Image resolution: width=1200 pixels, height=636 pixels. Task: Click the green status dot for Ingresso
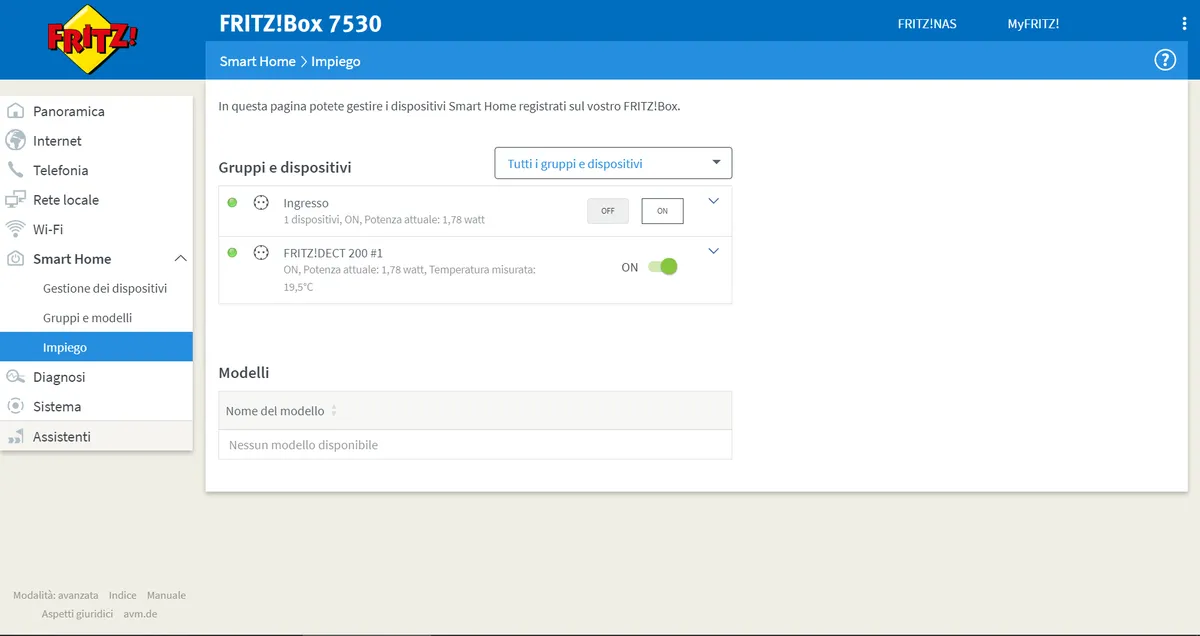[232, 203]
